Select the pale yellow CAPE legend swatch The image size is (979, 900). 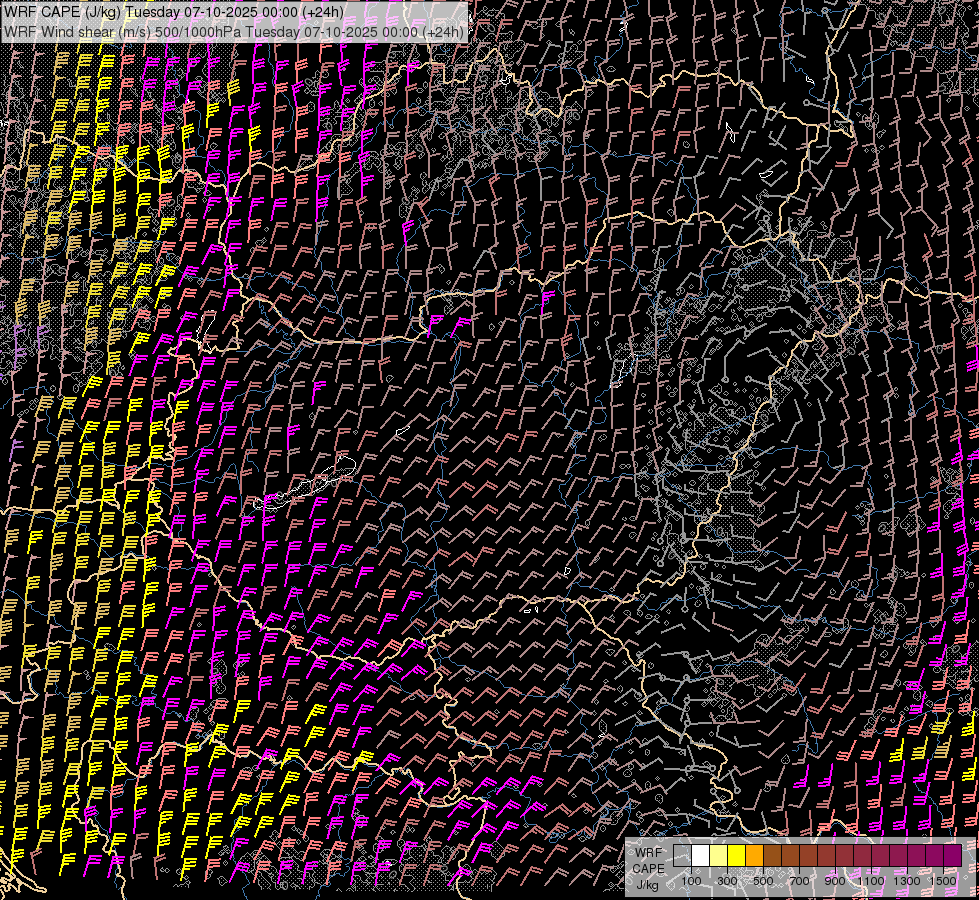coord(718,856)
